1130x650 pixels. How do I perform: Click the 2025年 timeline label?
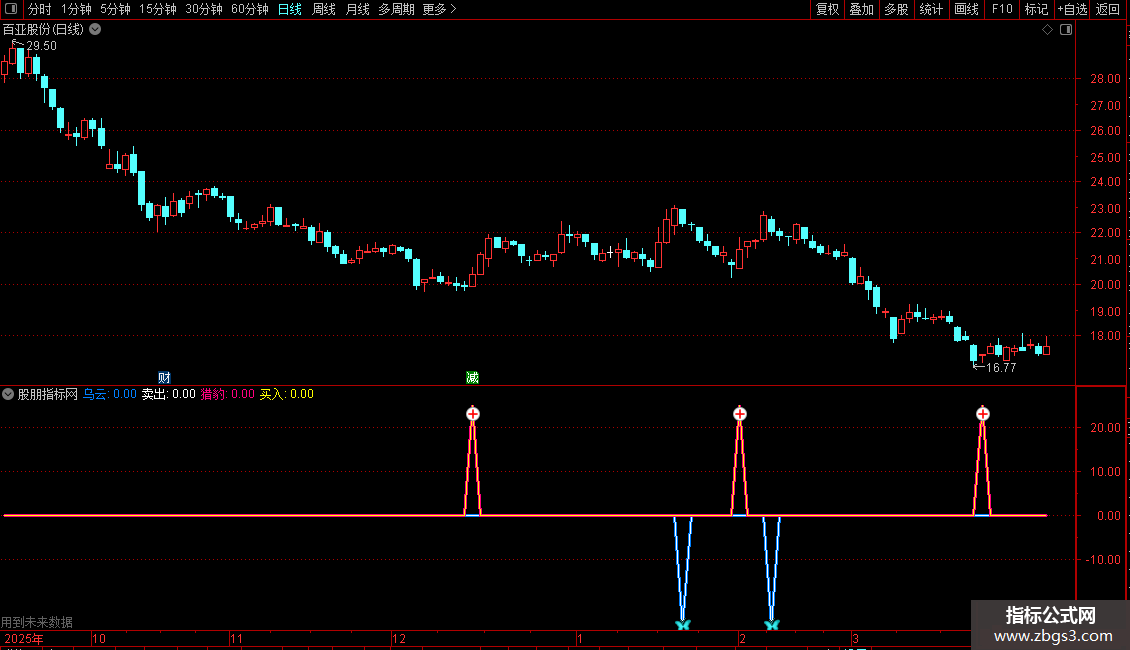tap(24, 638)
